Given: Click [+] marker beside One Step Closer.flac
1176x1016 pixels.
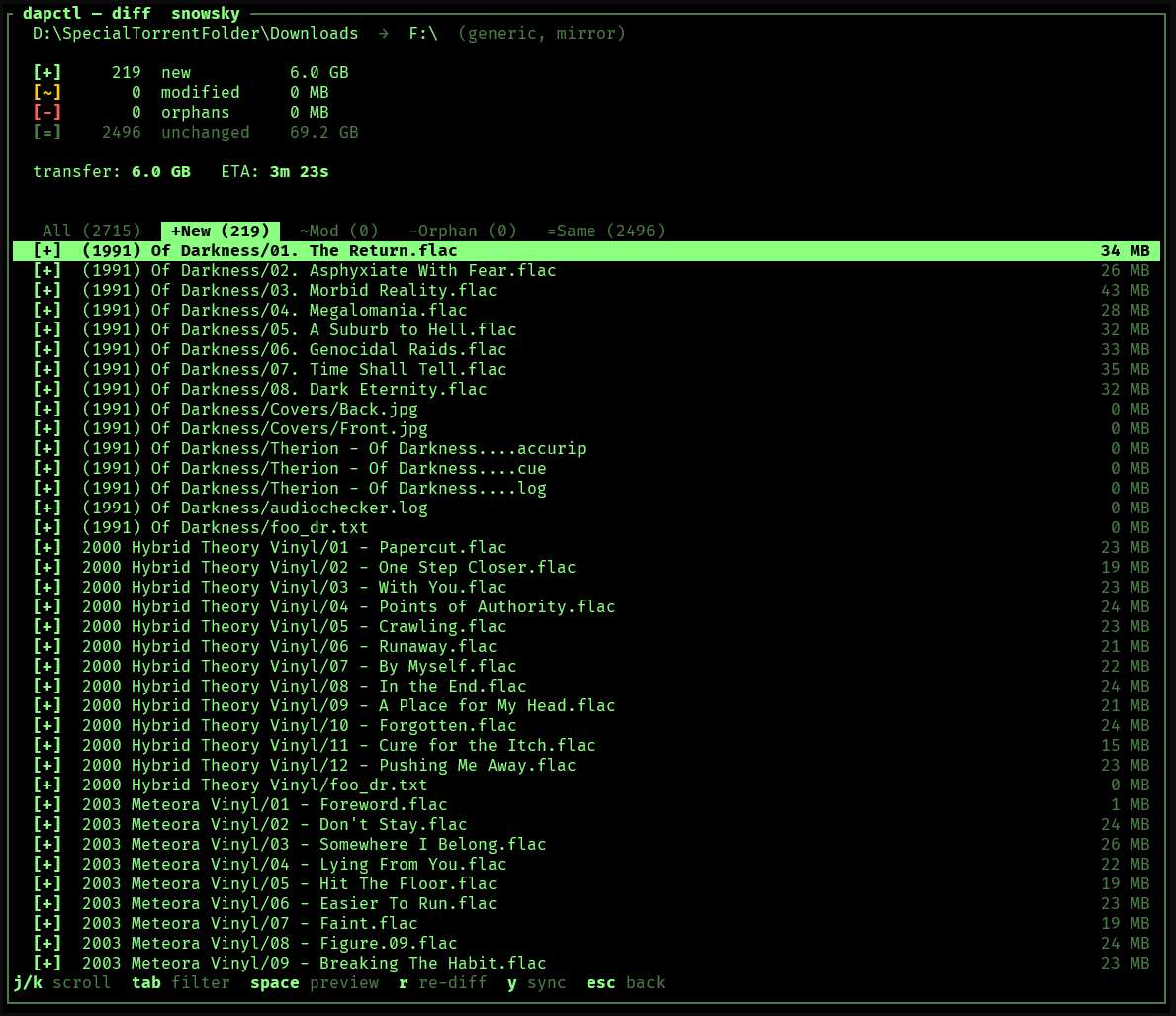Looking at the screenshot, I should pos(47,567).
